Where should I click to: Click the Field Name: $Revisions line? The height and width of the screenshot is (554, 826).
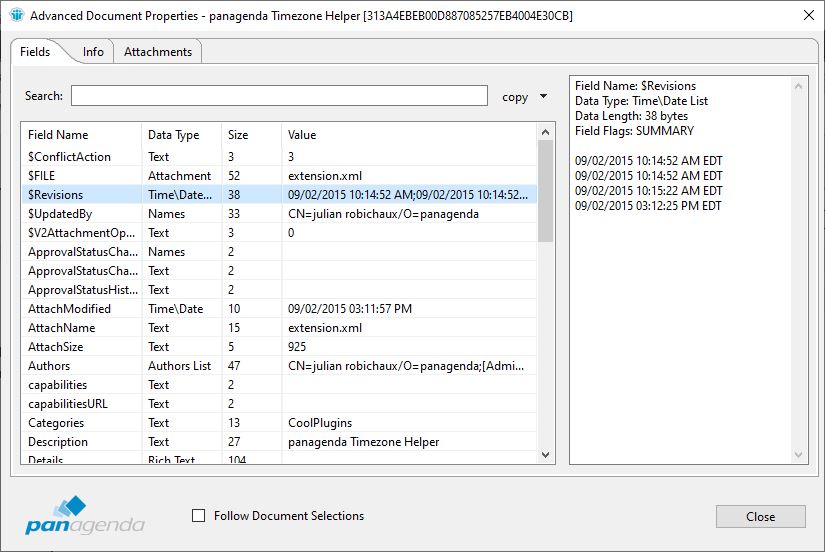[635, 86]
